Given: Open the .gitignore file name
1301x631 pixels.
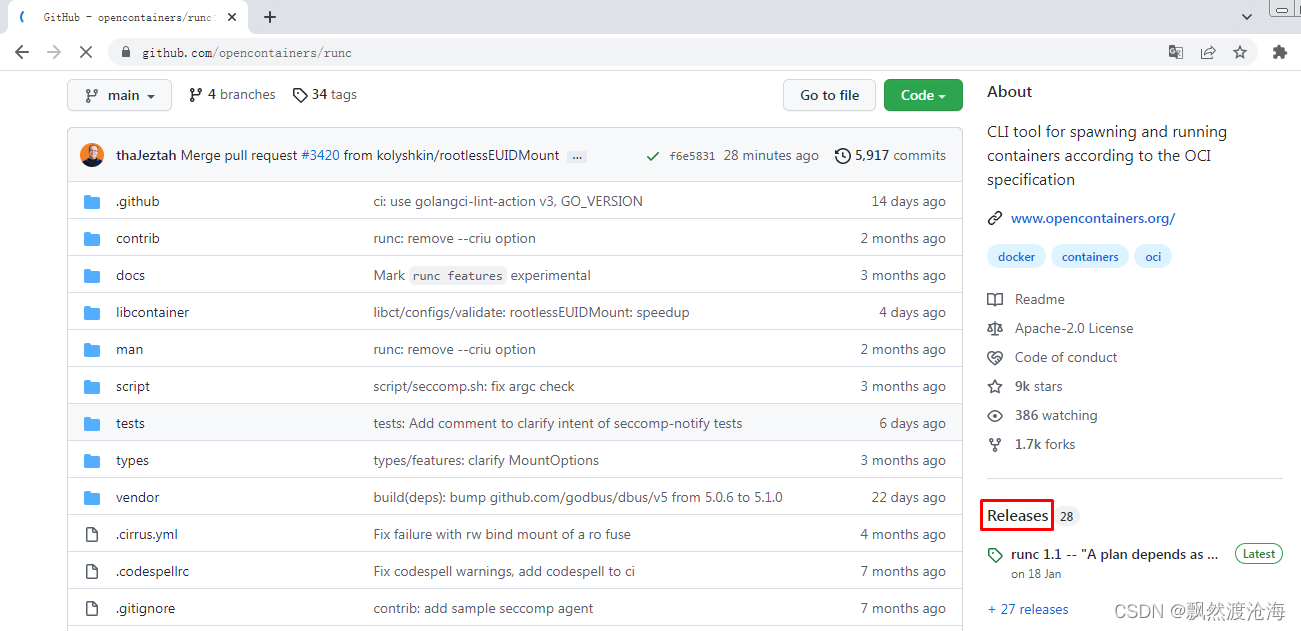Looking at the screenshot, I should tap(145, 608).
